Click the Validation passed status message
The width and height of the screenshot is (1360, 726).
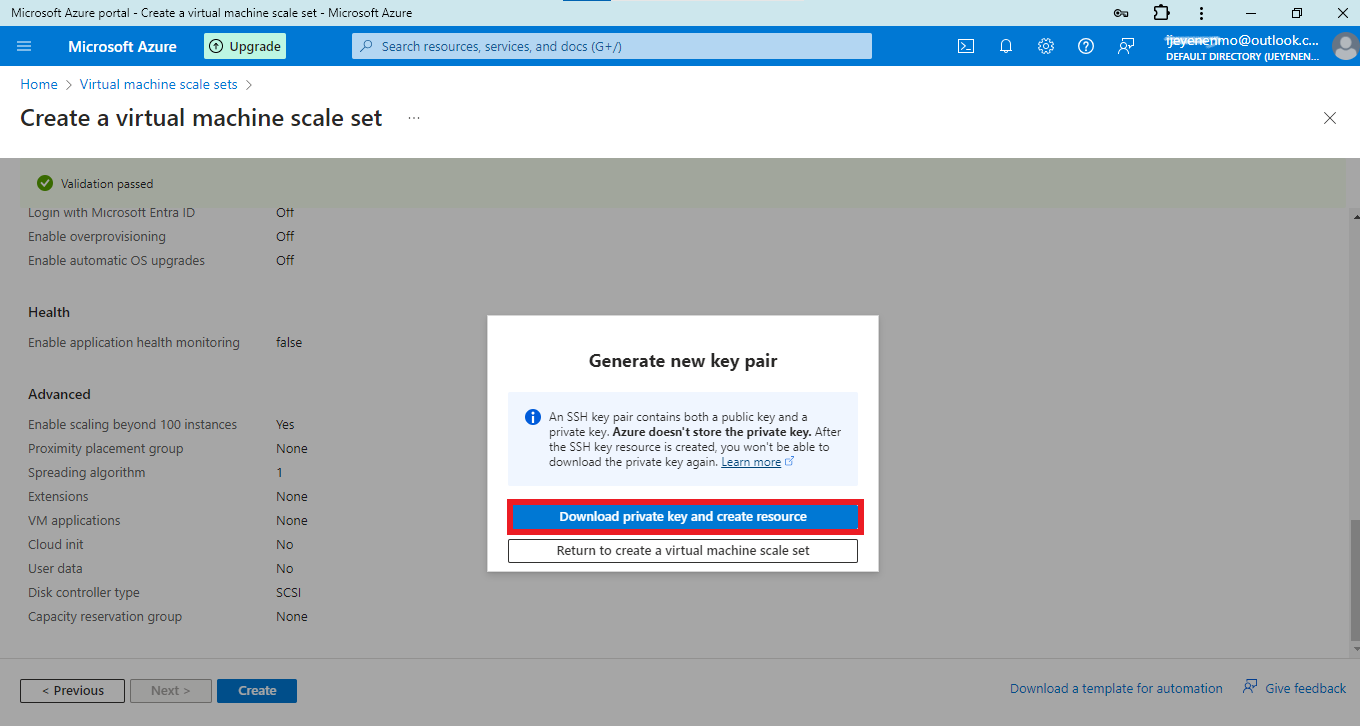tap(107, 184)
